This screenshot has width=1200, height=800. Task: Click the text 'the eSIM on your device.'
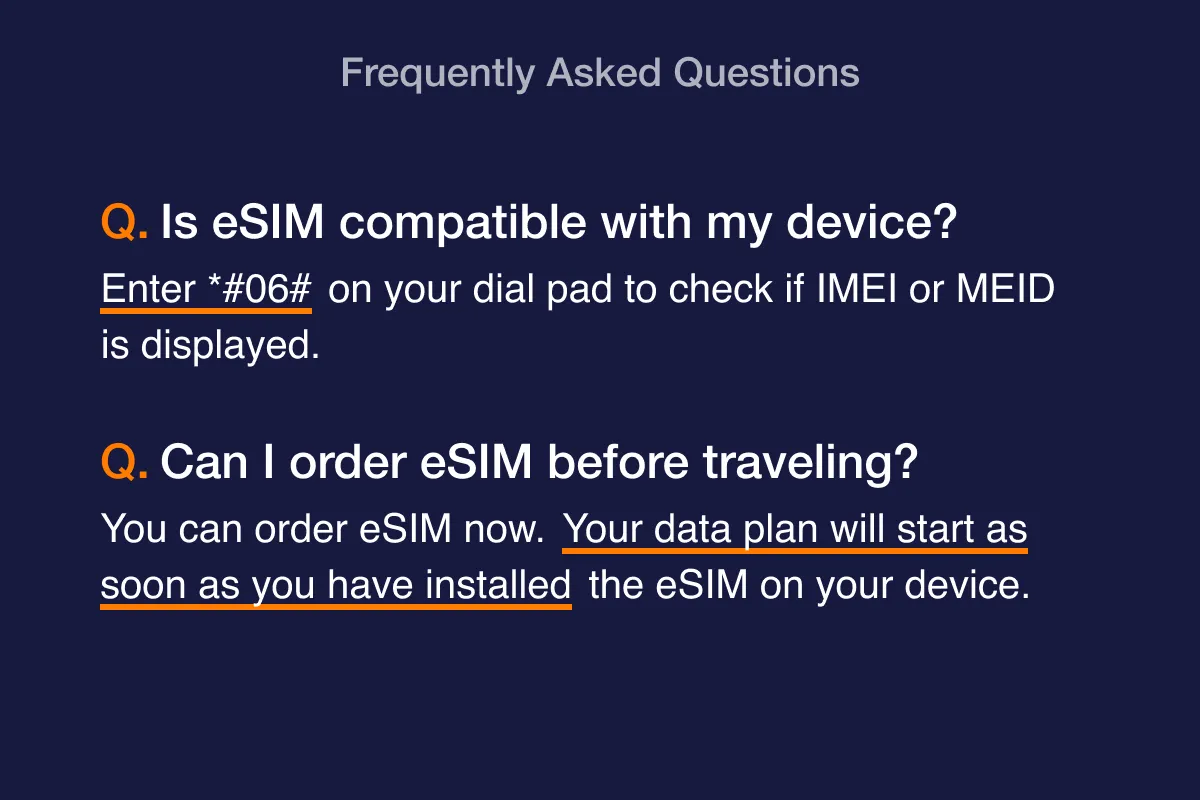(809, 586)
